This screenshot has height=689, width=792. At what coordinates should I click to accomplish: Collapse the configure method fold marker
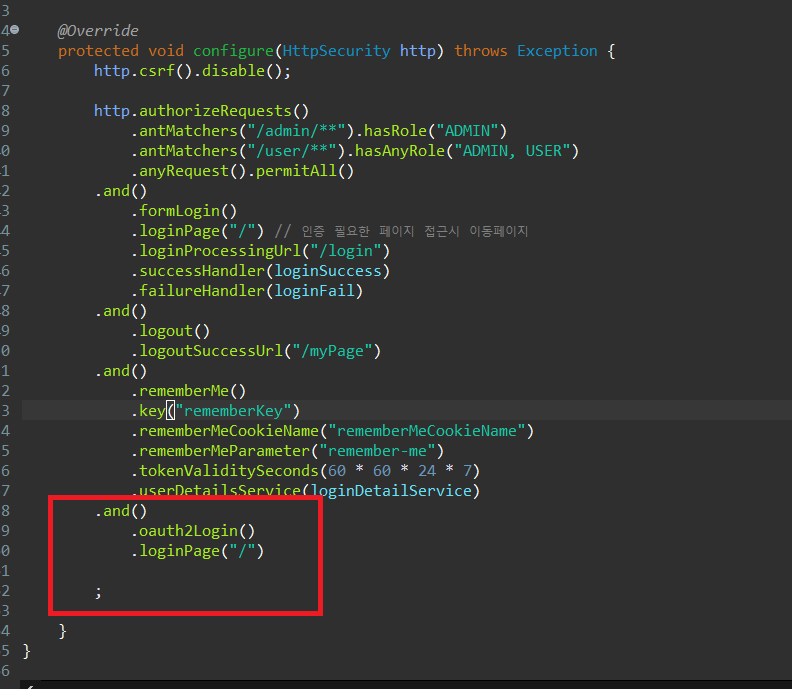tap(15, 30)
